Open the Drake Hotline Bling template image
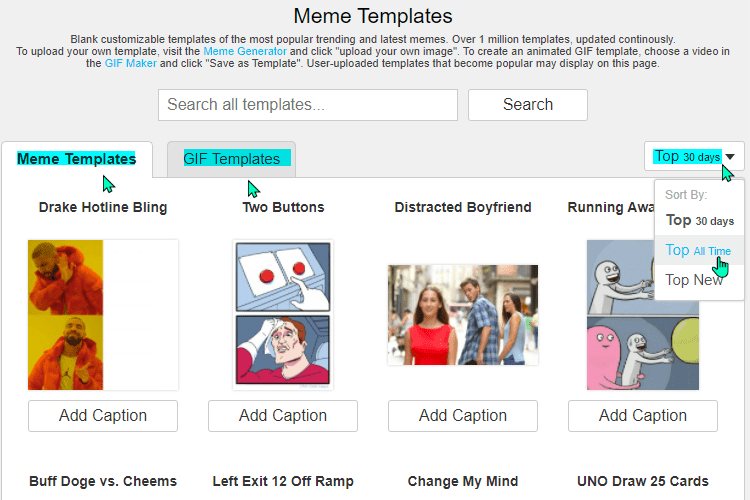This screenshot has width=750, height=500. pyautogui.click(x=103, y=315)
